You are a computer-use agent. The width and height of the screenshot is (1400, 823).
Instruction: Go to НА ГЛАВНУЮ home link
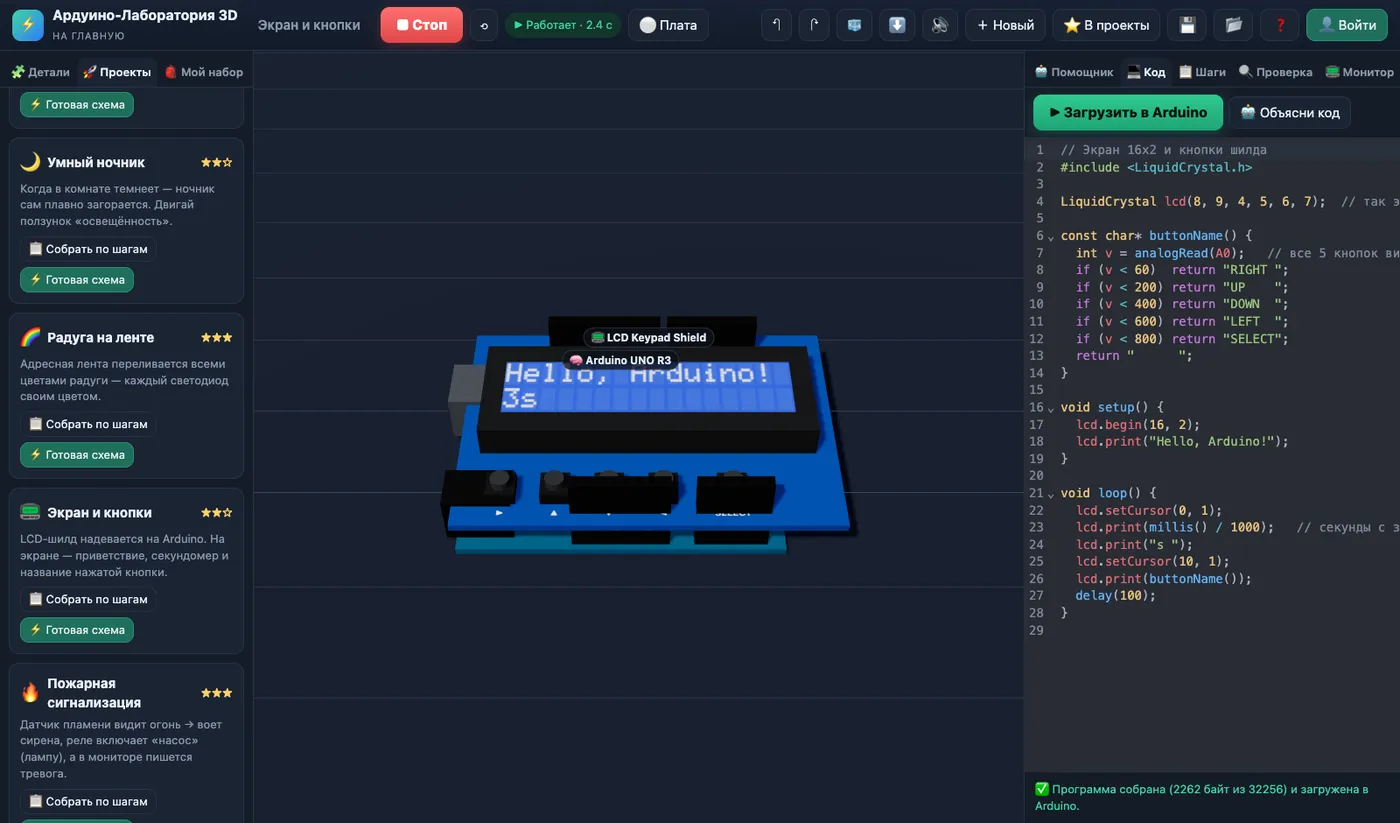pyautogui.click(x=88, y=36)
